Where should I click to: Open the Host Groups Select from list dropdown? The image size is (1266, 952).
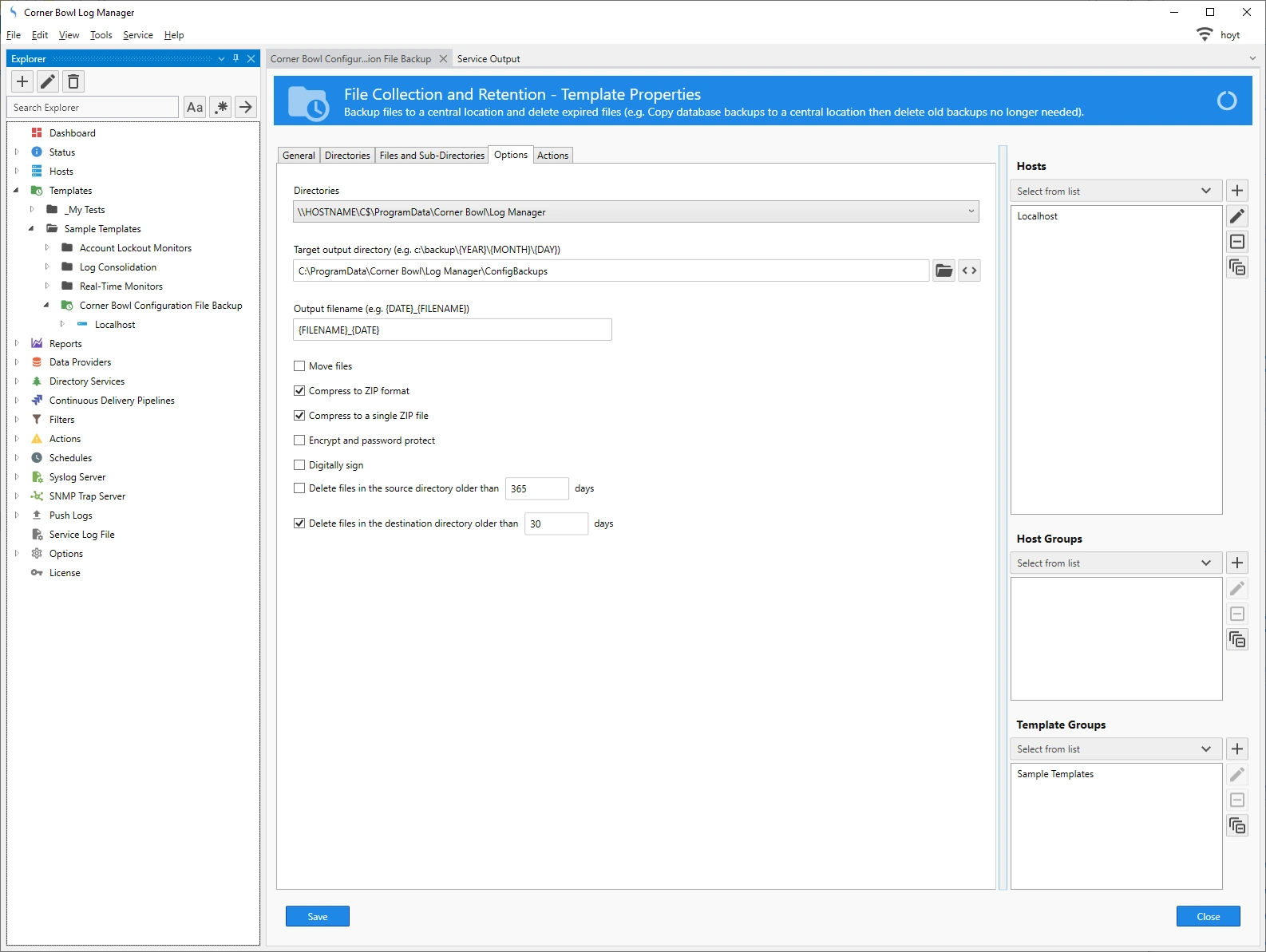point(1116,563)
